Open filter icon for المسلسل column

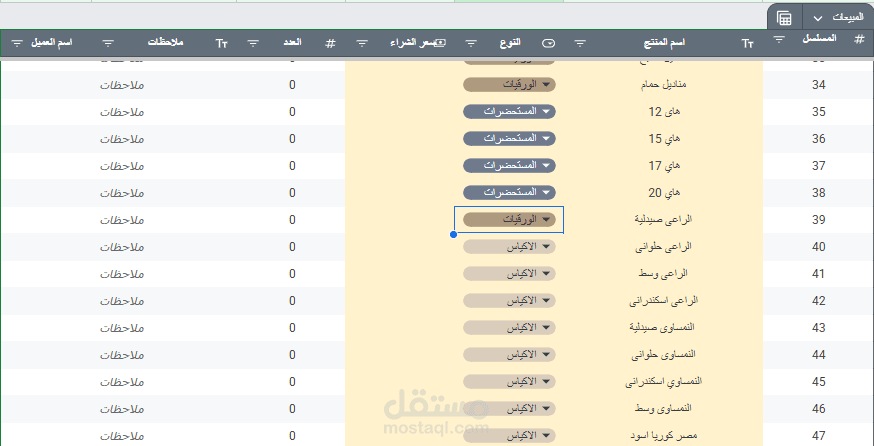[x=779, y=39]
